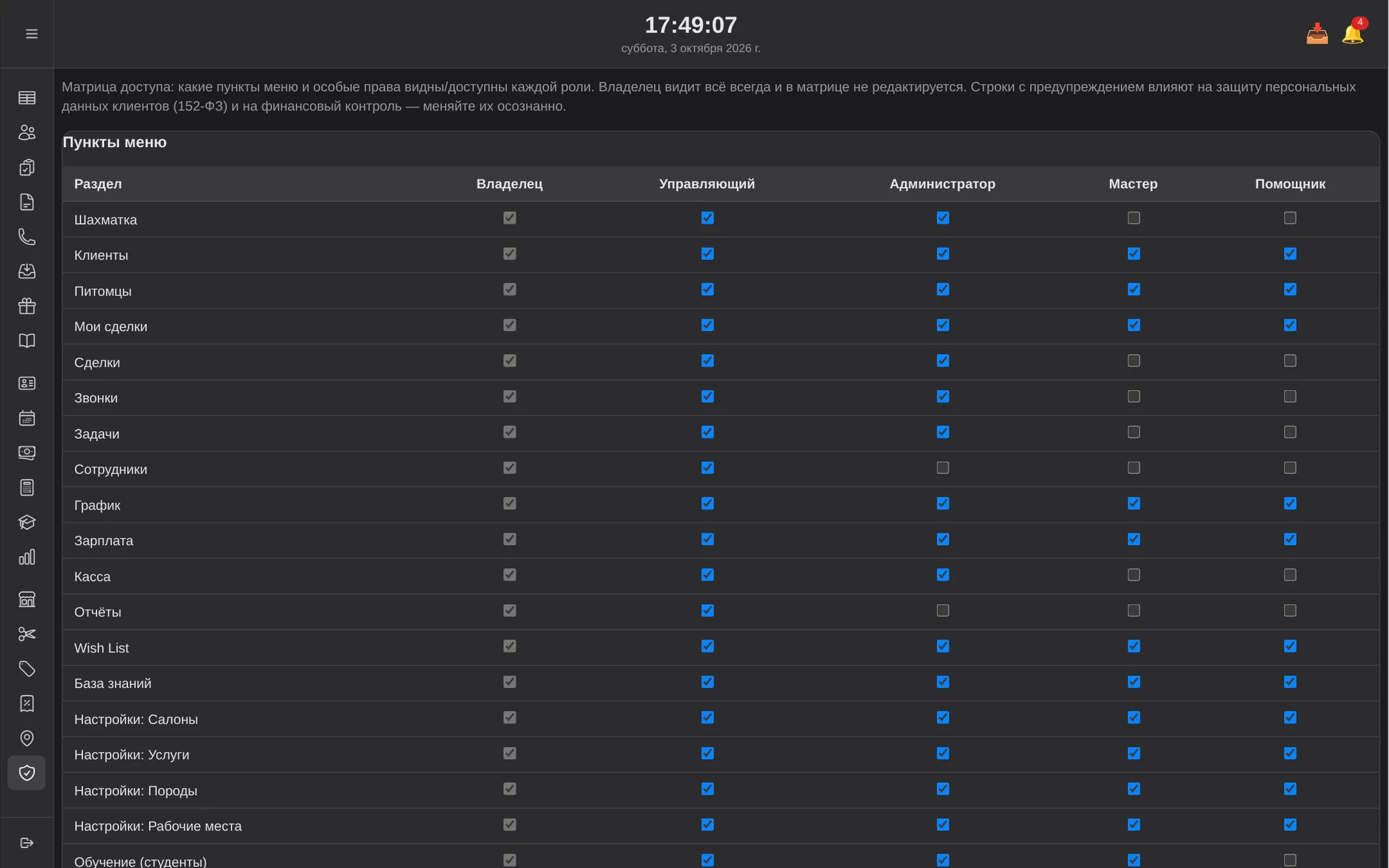This screenshot has width=1389, height=868.
Task: Open the clients people icon in sidebar
Action: [26, 133]
